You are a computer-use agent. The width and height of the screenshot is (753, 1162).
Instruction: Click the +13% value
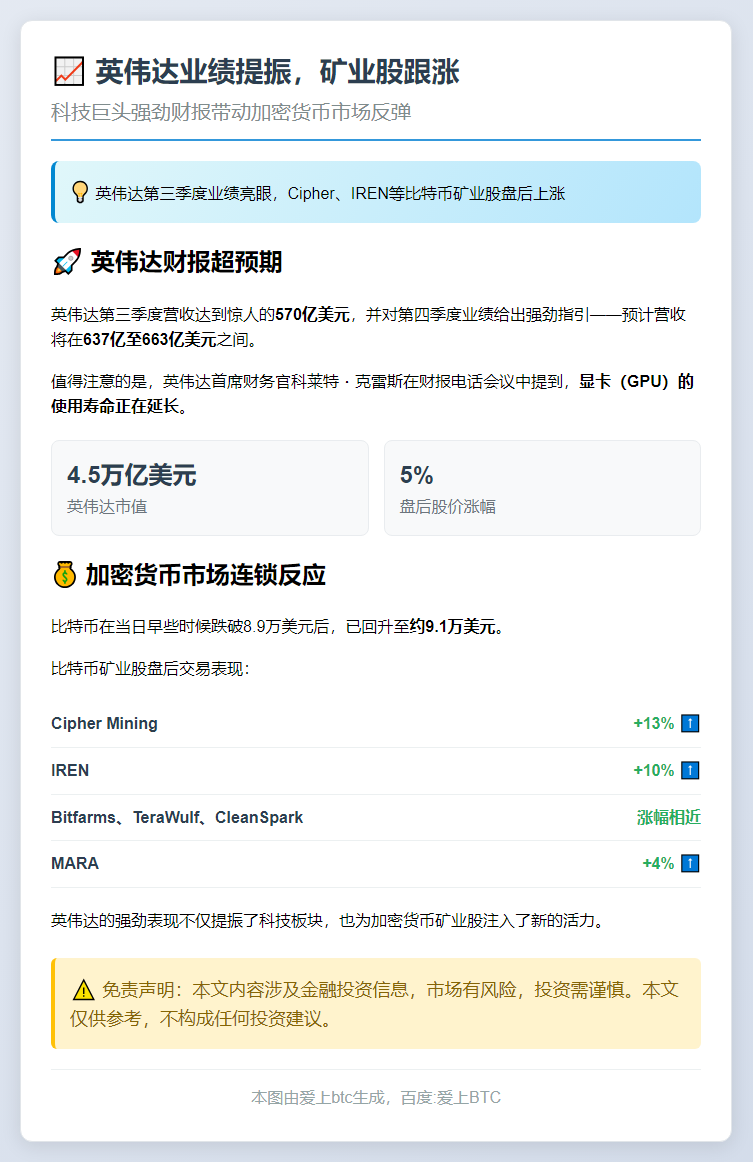click(654, 723)
